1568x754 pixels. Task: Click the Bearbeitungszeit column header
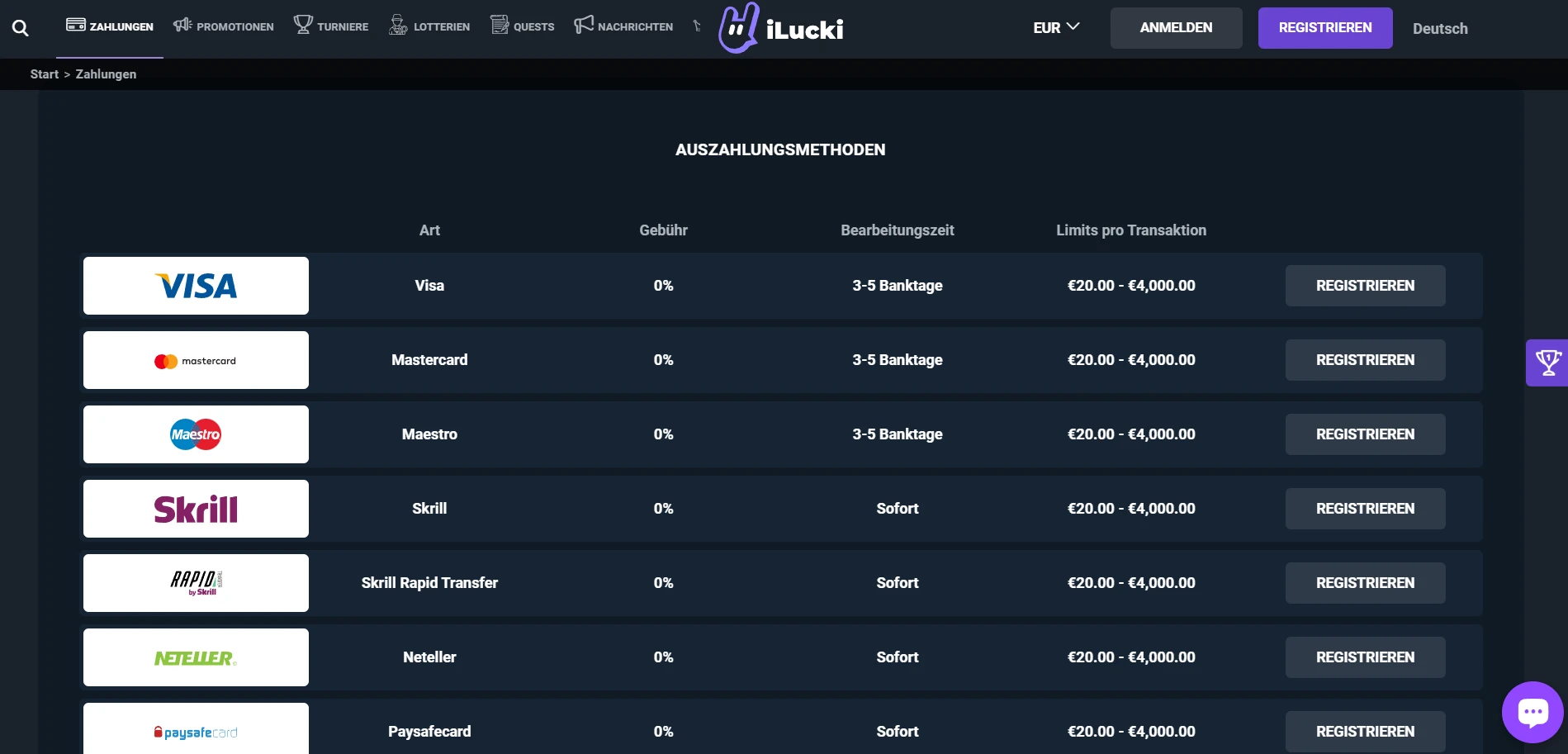[x=898, y=230]
